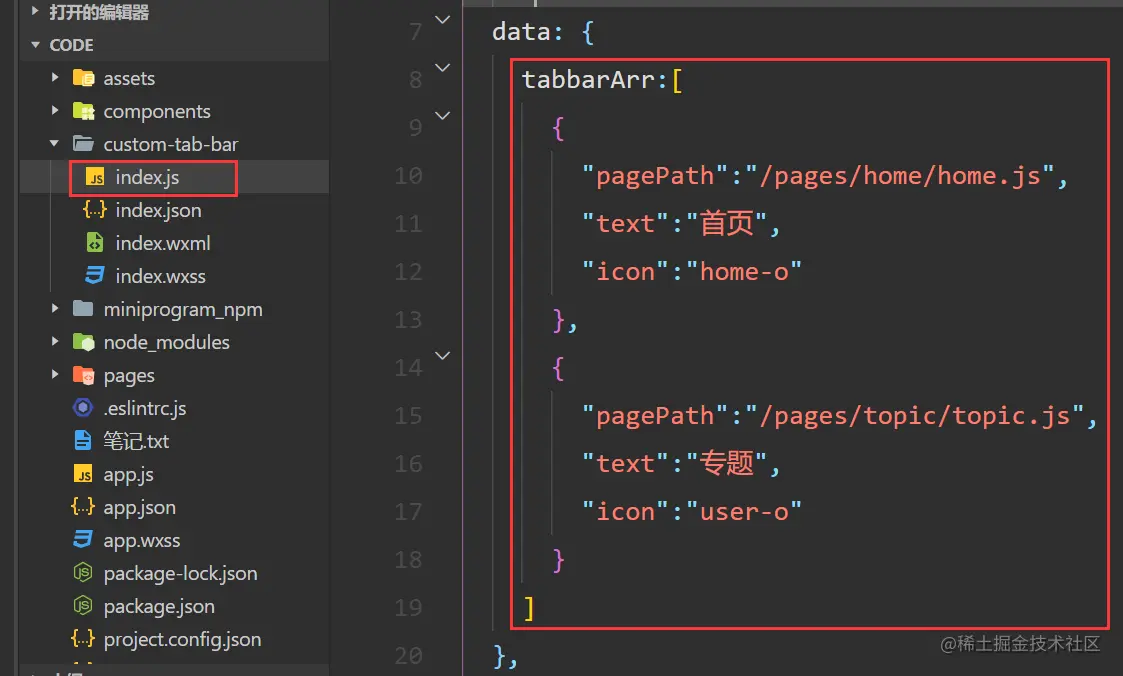Open index.json file
Viewport: 1123px width, 676px height.
tap(158, 211)
